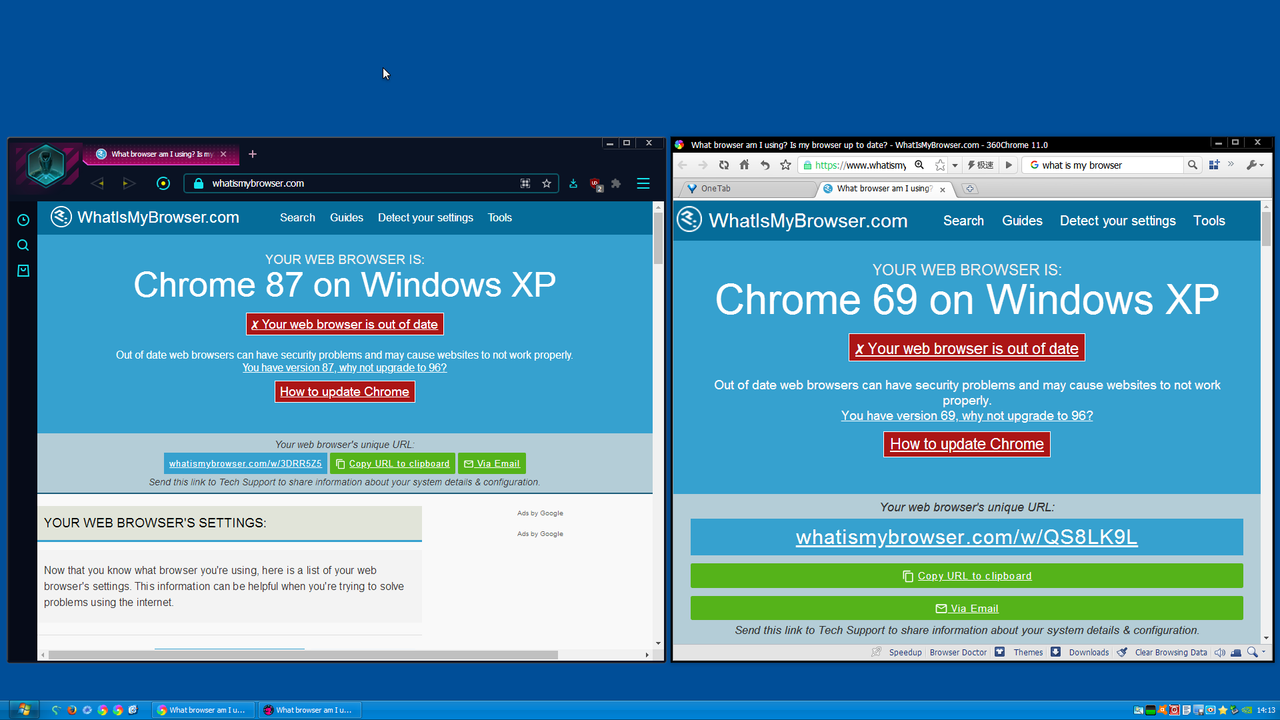Open the hamburger menu in dark browser

pyautogui.click(x=644, y=183)
